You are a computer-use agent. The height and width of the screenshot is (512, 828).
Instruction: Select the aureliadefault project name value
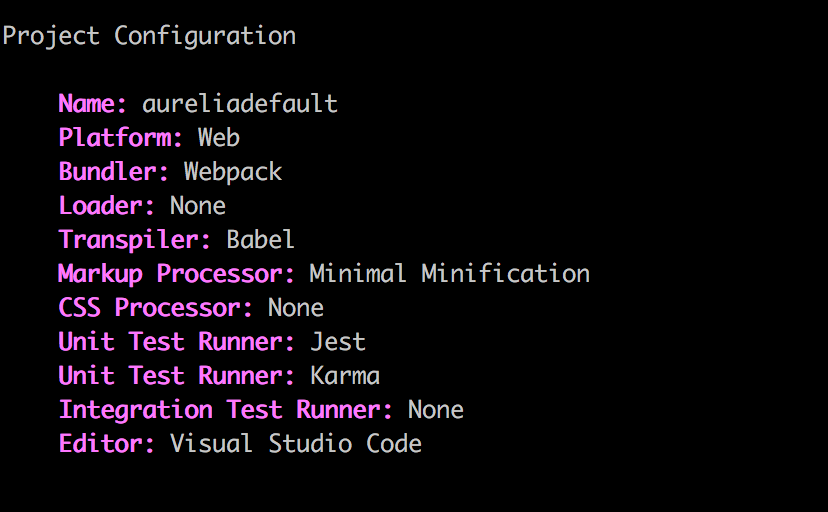click(240, 104)
